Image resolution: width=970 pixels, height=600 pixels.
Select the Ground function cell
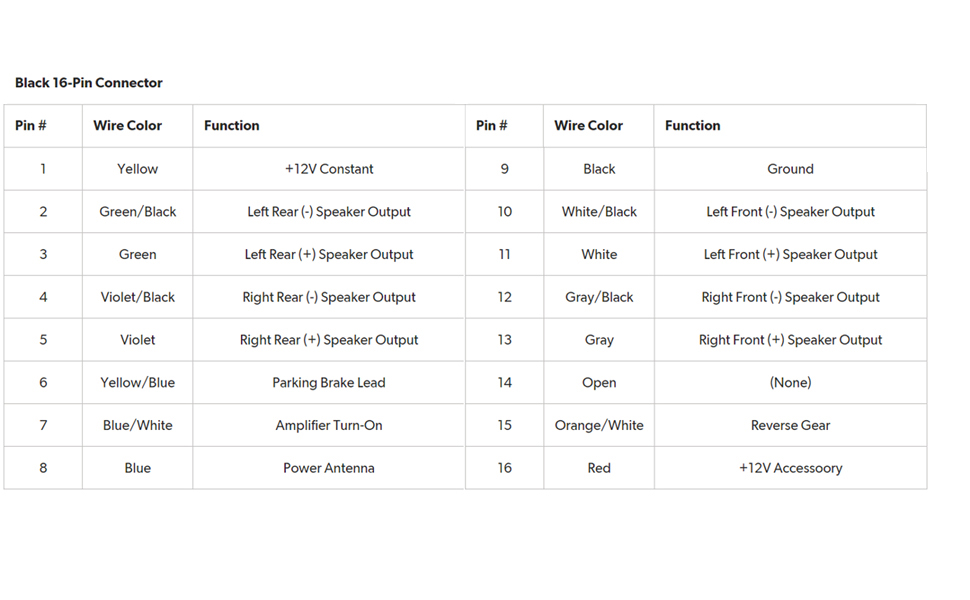click(x=790, y=169)
